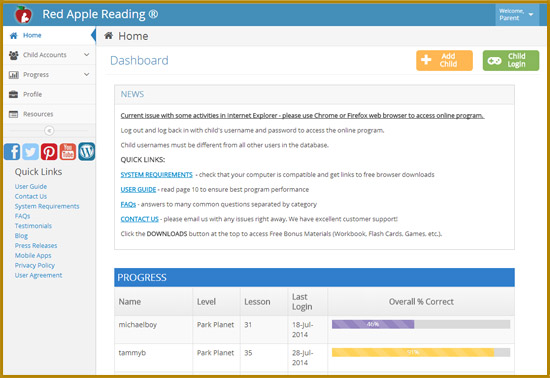Image resolution: width=550 pixels, height=378 pixels.
Task: Open the SYSTEM REQUIREMENTS link in News
Action: click(156, 175)
